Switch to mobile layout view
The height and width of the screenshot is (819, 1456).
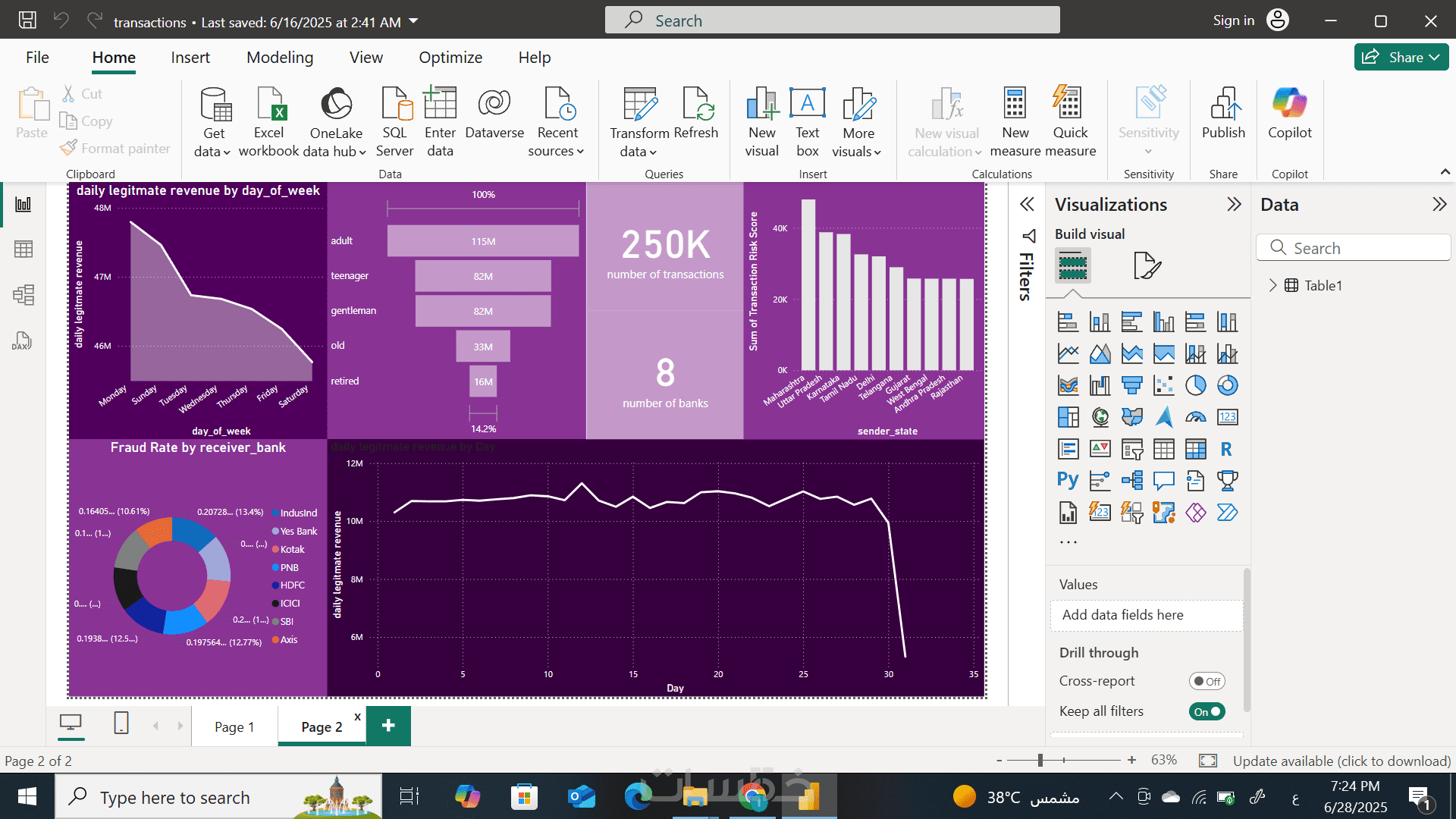121,723
